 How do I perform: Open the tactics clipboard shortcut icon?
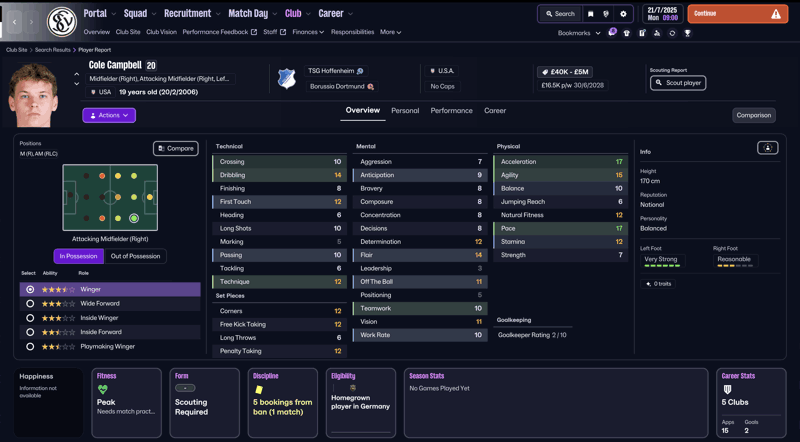point(642,33)
